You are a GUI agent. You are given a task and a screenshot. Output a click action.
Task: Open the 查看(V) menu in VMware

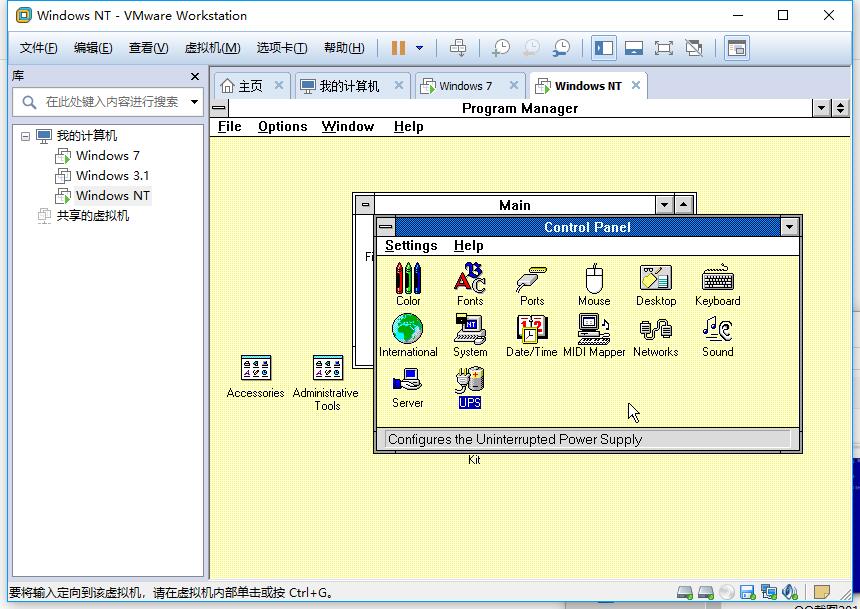point(148,48)
